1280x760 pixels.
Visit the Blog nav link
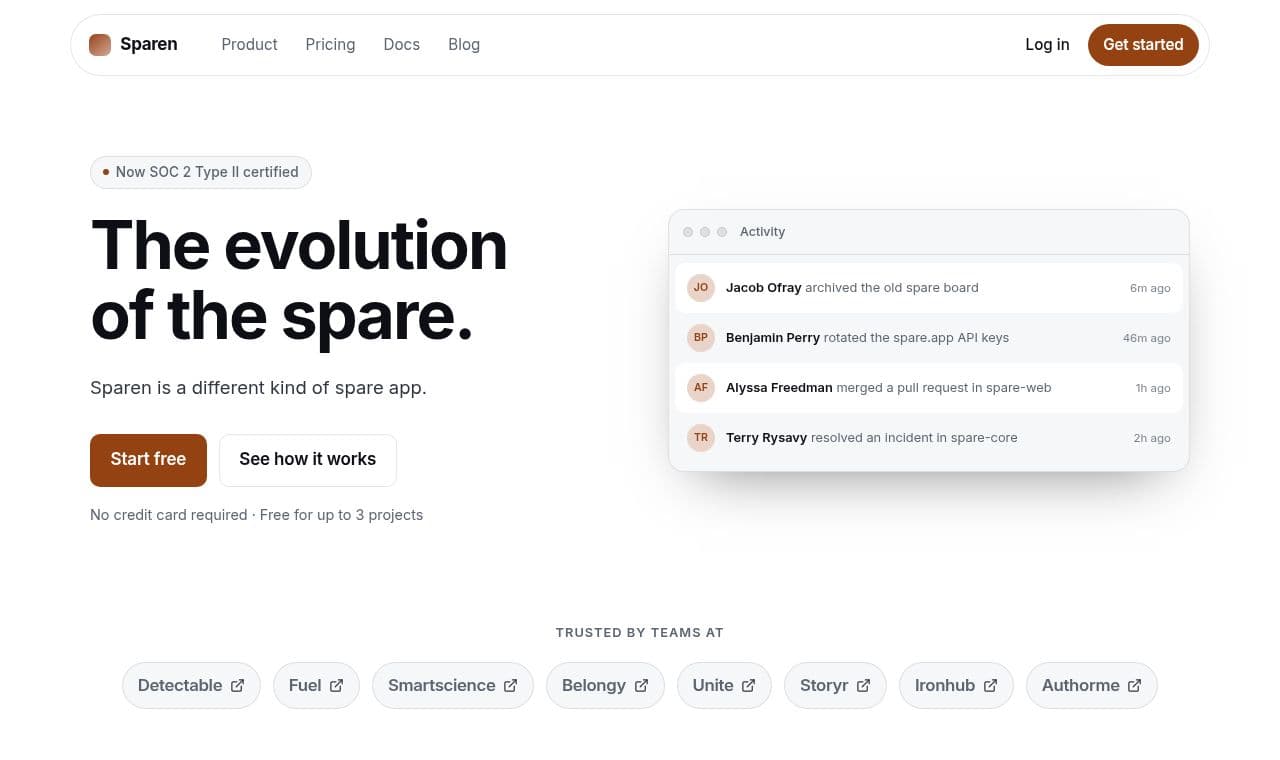coord(464,45)
